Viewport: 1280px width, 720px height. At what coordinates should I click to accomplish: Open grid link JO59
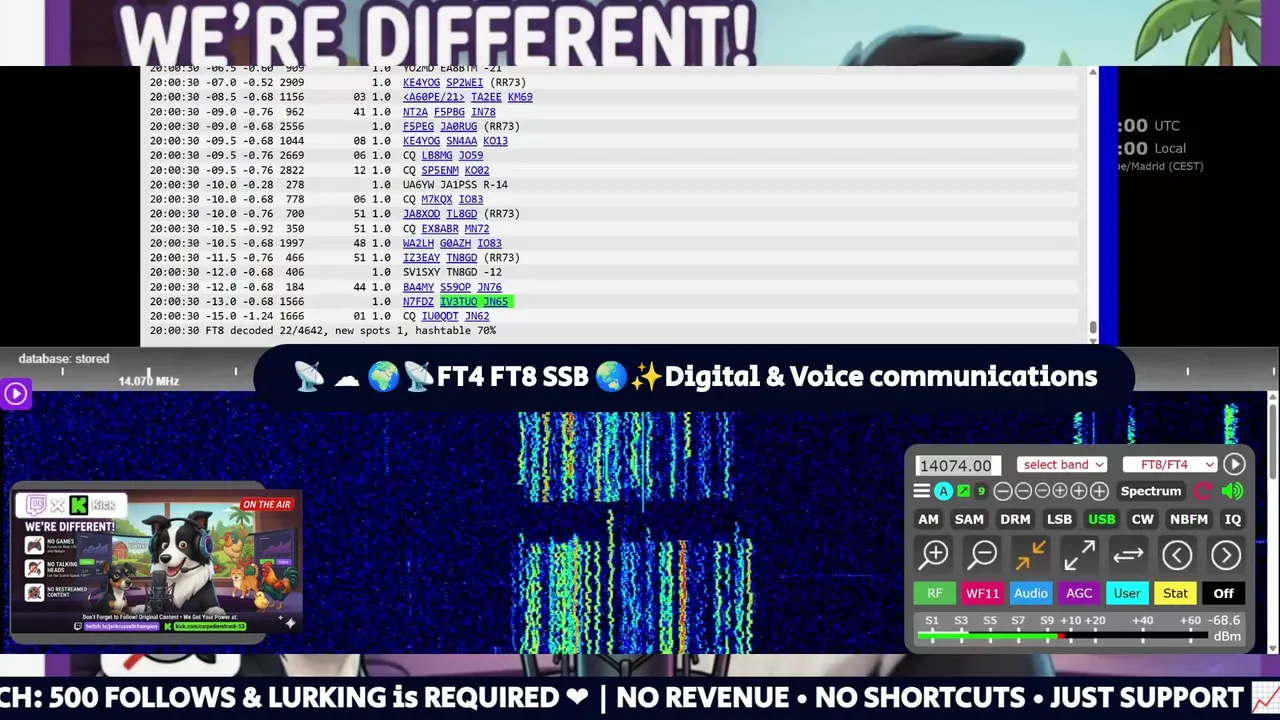point(470,155)
